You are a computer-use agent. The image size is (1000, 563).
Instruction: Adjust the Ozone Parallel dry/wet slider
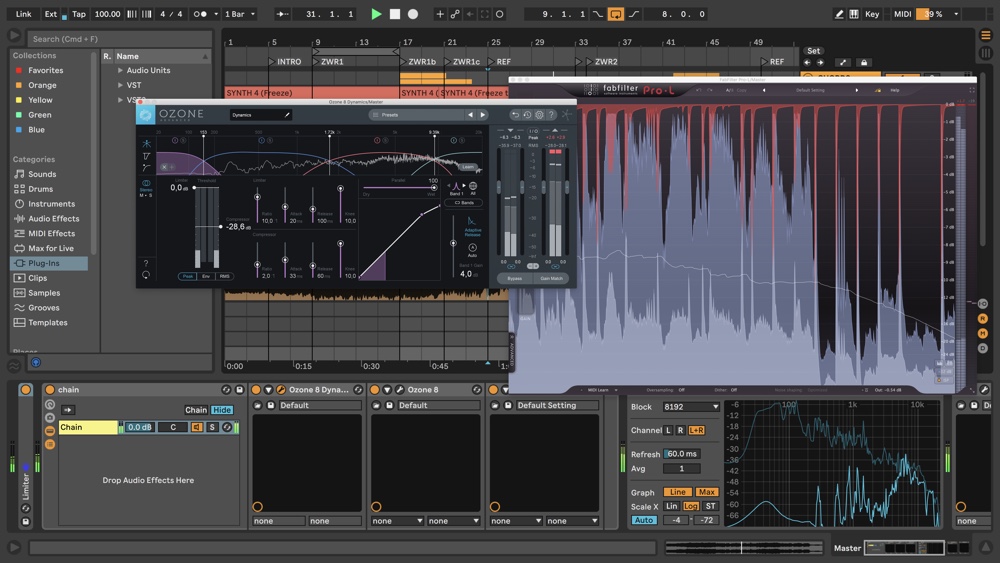click(433, 188)
